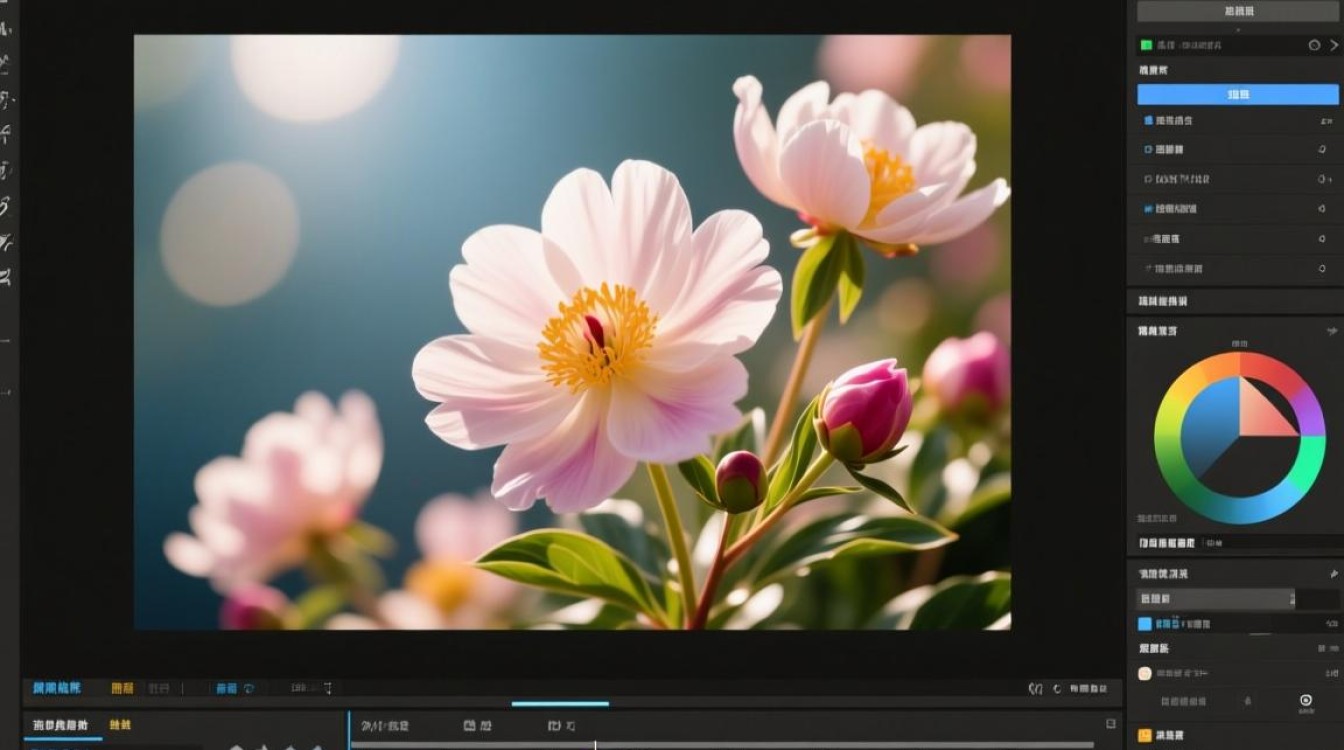Click the cream circular swatch in lower right panel
Screen dimensions: 1344x750
[x=1145, y=674]
